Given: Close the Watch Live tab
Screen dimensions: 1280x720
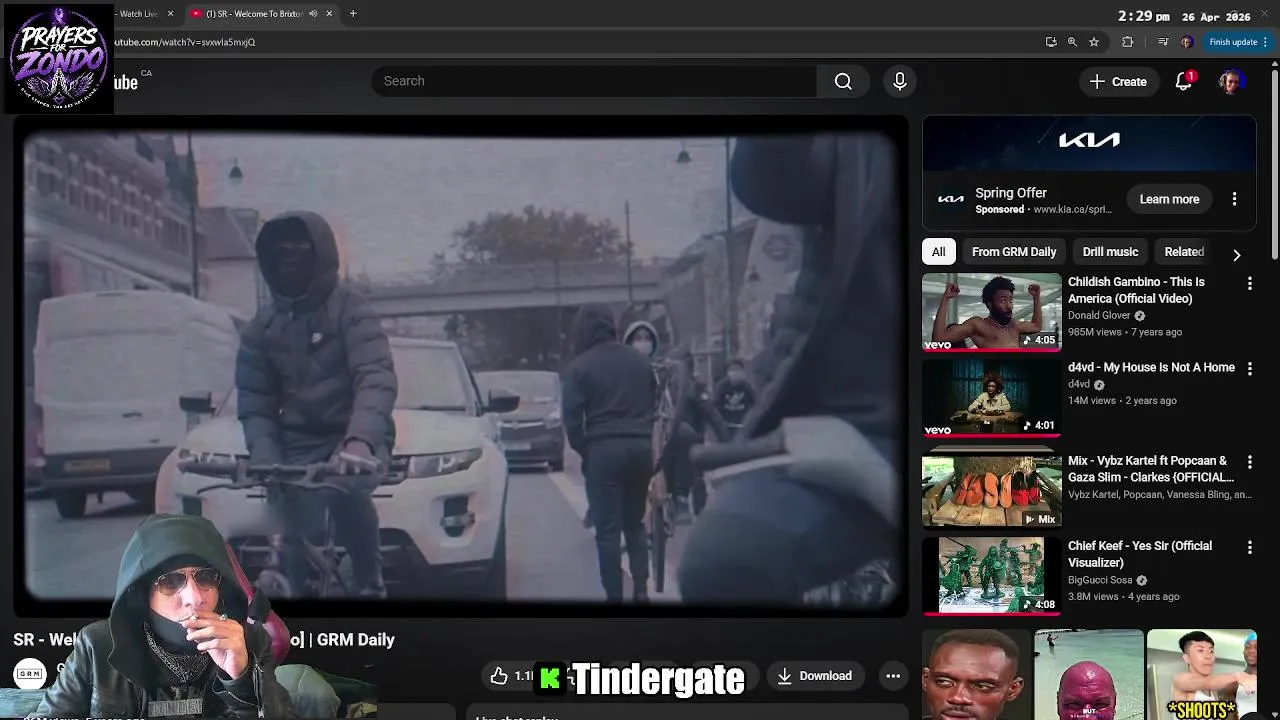Looking at the screenshot, I should pos(170,14).
